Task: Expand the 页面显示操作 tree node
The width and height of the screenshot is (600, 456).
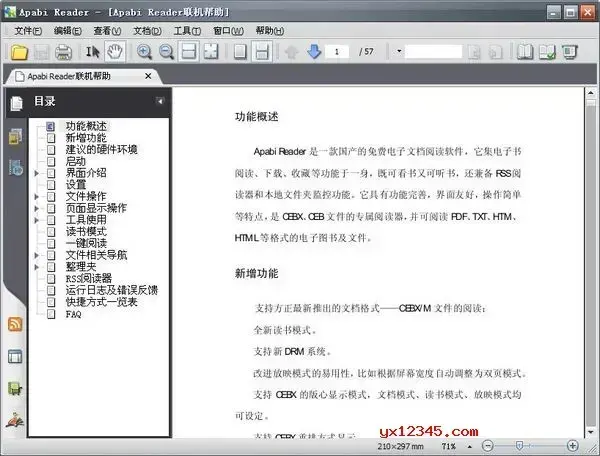Action: pos(36,208)
